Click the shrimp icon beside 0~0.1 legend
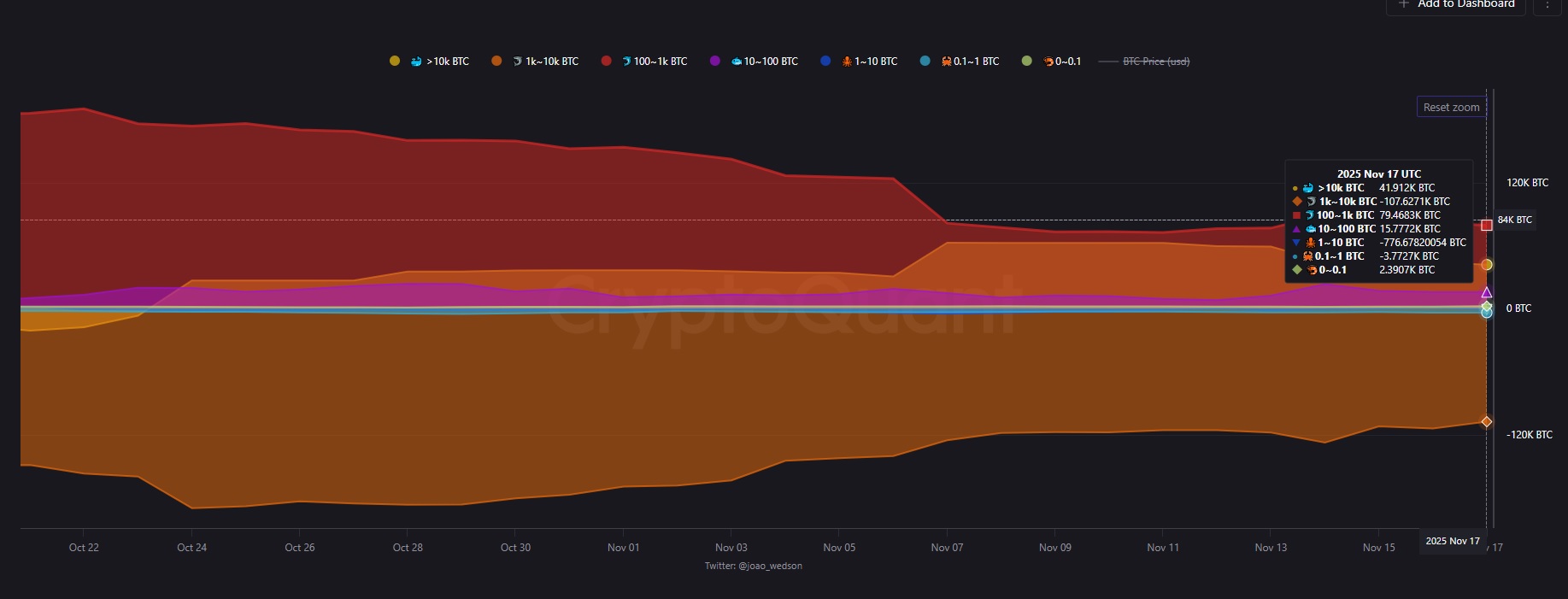 coord(1048,62)
